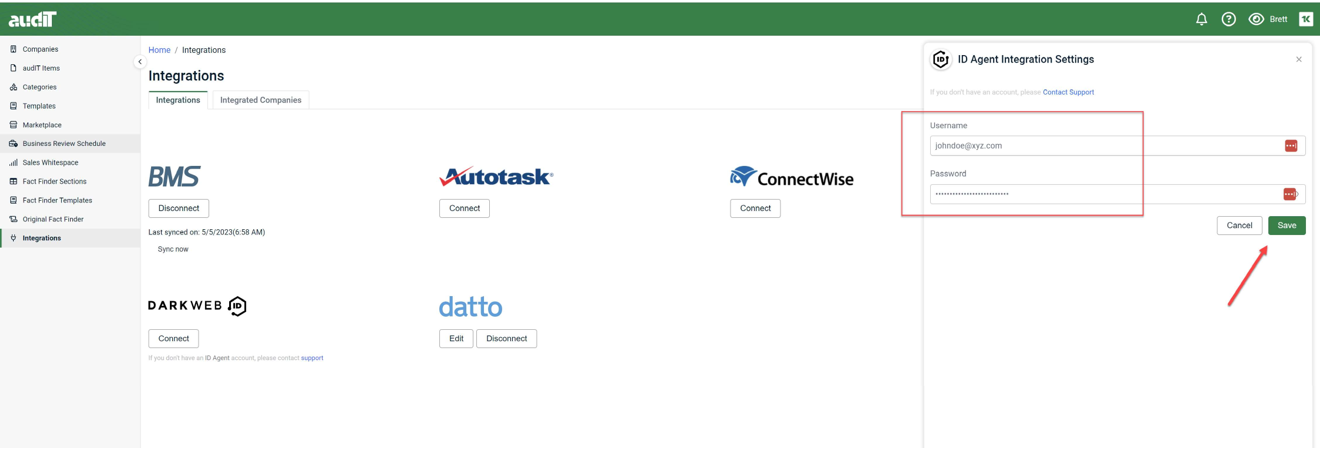This screenshot has height=474, width=1322.
Task: Click the Original Fact Finder icon
Action: pyautogui.click(x=13, y=220)
